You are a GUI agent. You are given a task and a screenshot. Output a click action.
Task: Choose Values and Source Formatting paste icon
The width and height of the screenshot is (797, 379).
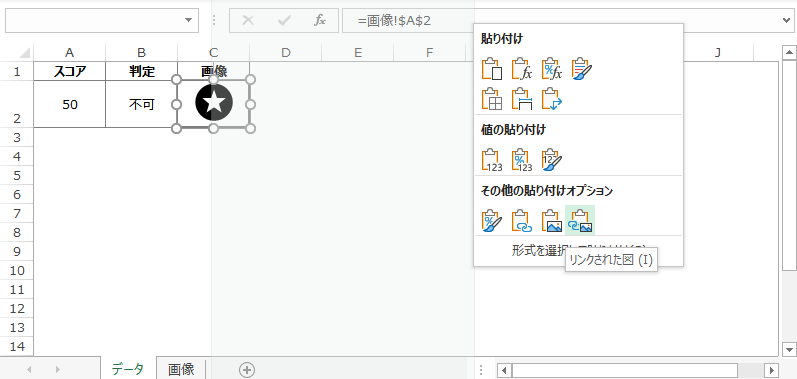point(551,160)
